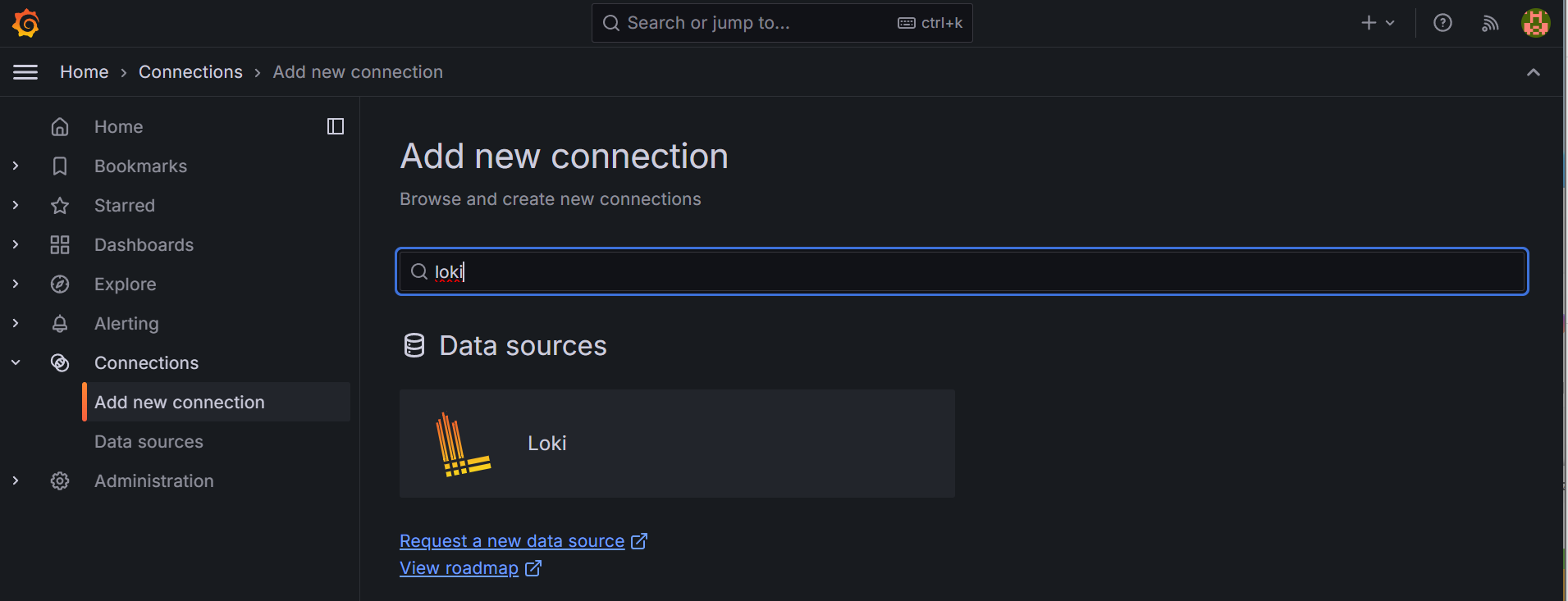Open Bookmarks in the sidebar menu
Screen dimensions: 1568x601
click(140, 166)
